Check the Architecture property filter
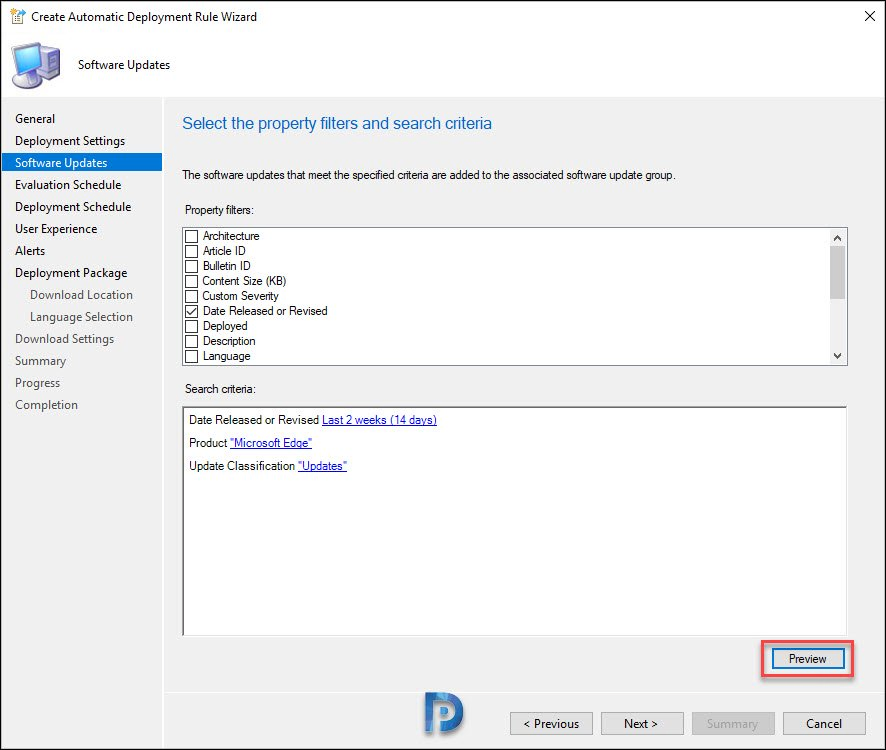This screenshot has width=886, height=750. tap(192, 236)
